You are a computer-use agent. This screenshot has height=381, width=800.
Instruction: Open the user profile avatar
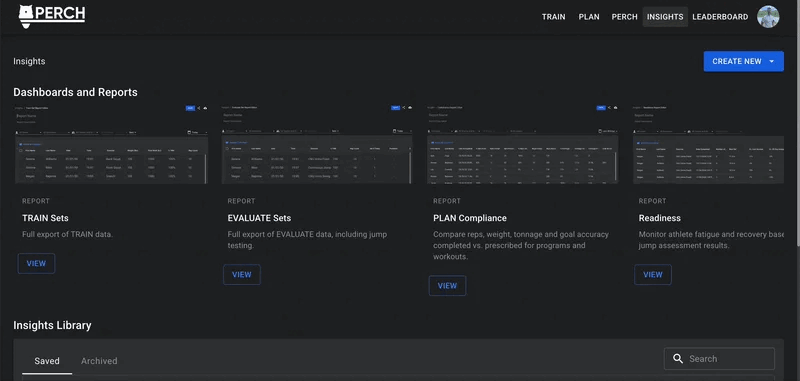(x=768, y=16)
